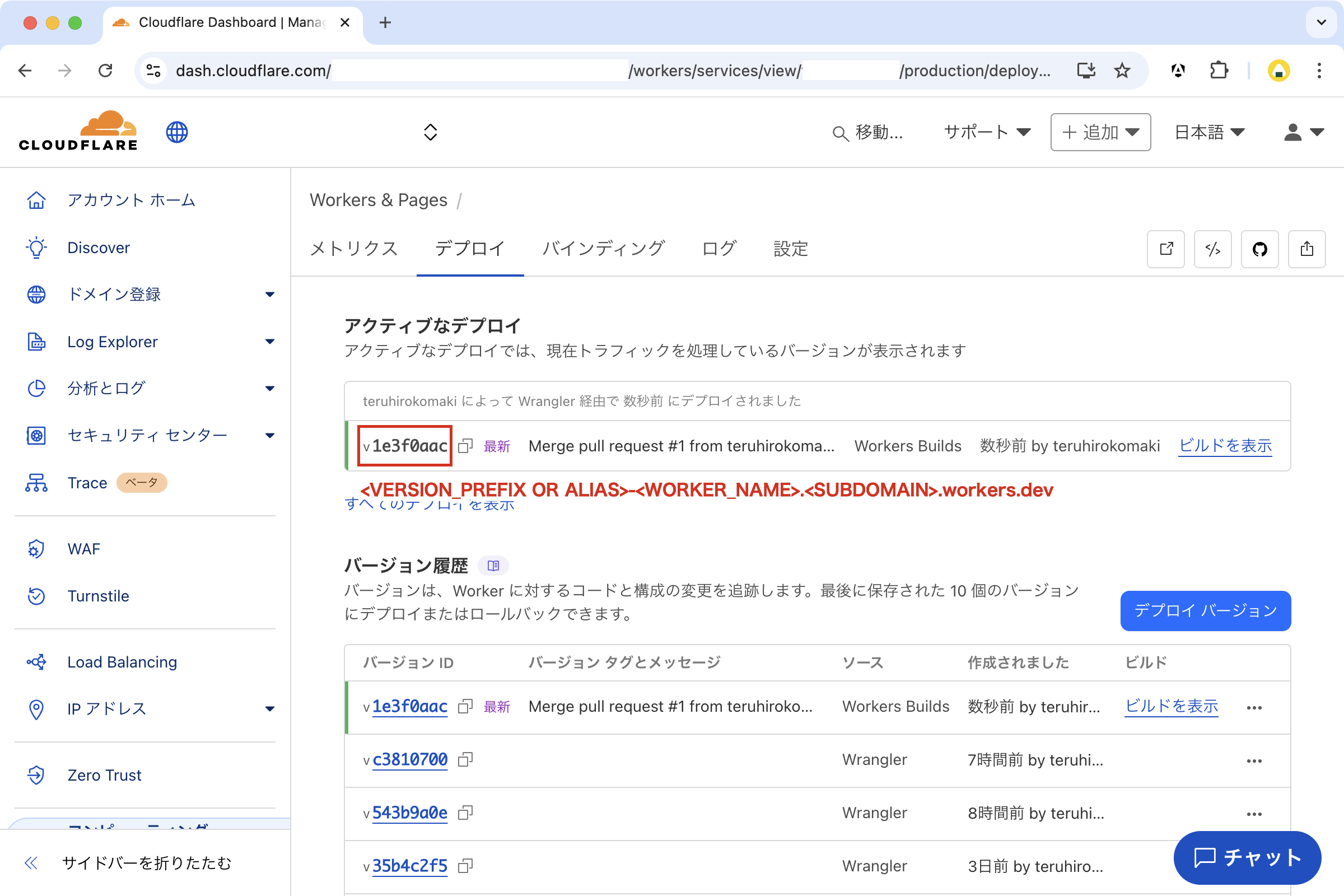Open the site info icon in address bar

click(x=153, y=71)
